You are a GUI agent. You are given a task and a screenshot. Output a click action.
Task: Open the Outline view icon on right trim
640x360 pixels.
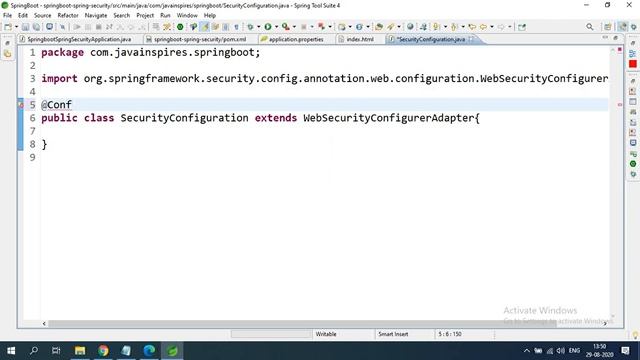point(633,53)
